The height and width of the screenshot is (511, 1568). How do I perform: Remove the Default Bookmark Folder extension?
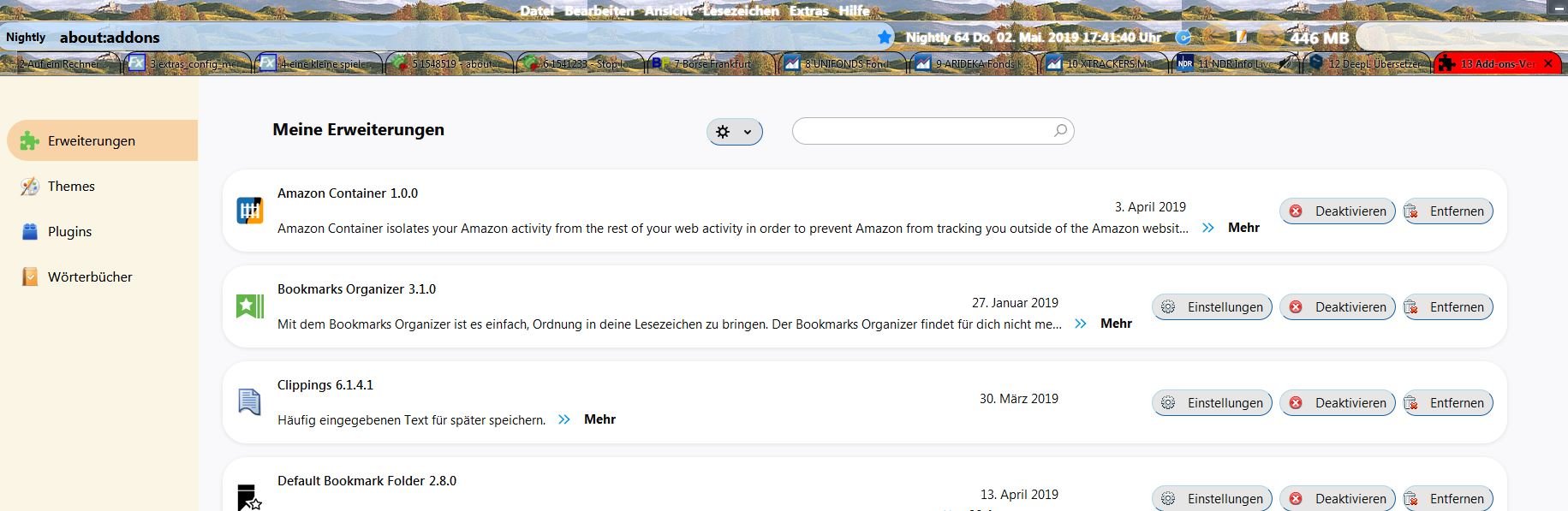click(x=1447, y=498)
